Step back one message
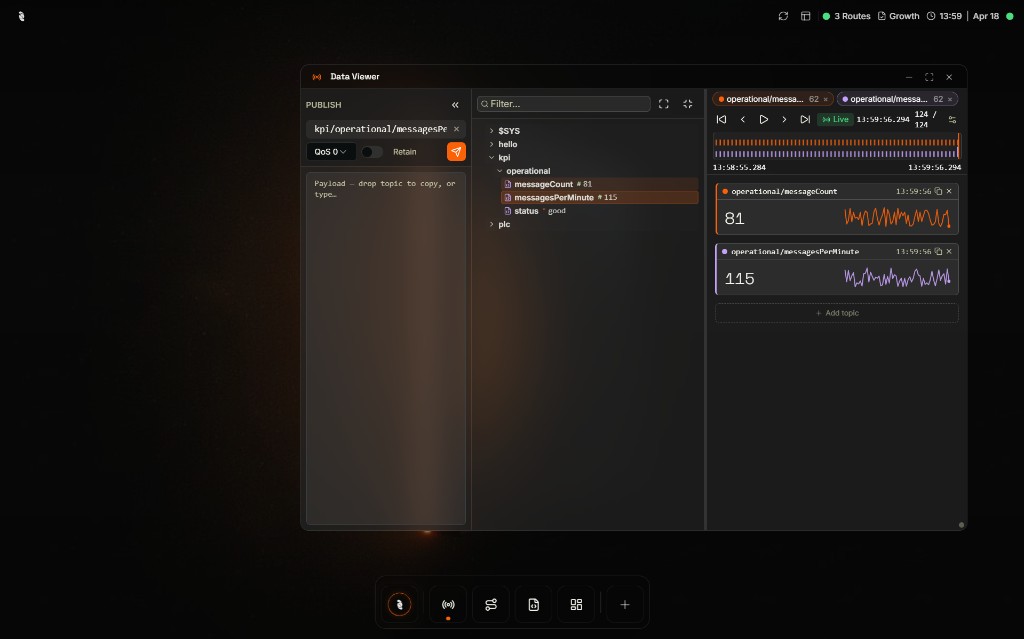The image size is (1024, 639). click(743, 120)
